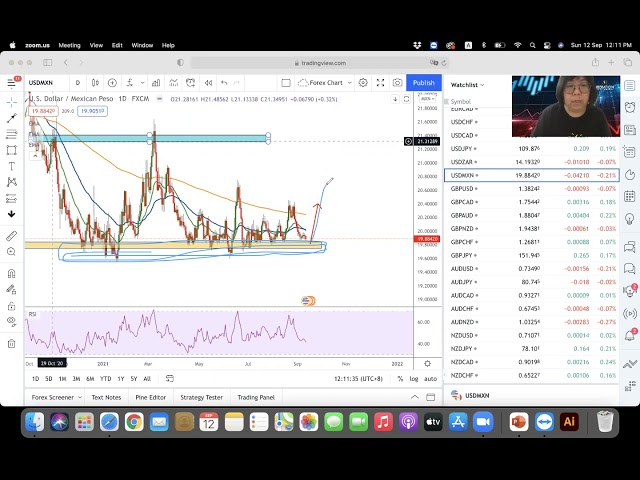
Task: Click the Measure ruler tool
Action: coord(12,236)
